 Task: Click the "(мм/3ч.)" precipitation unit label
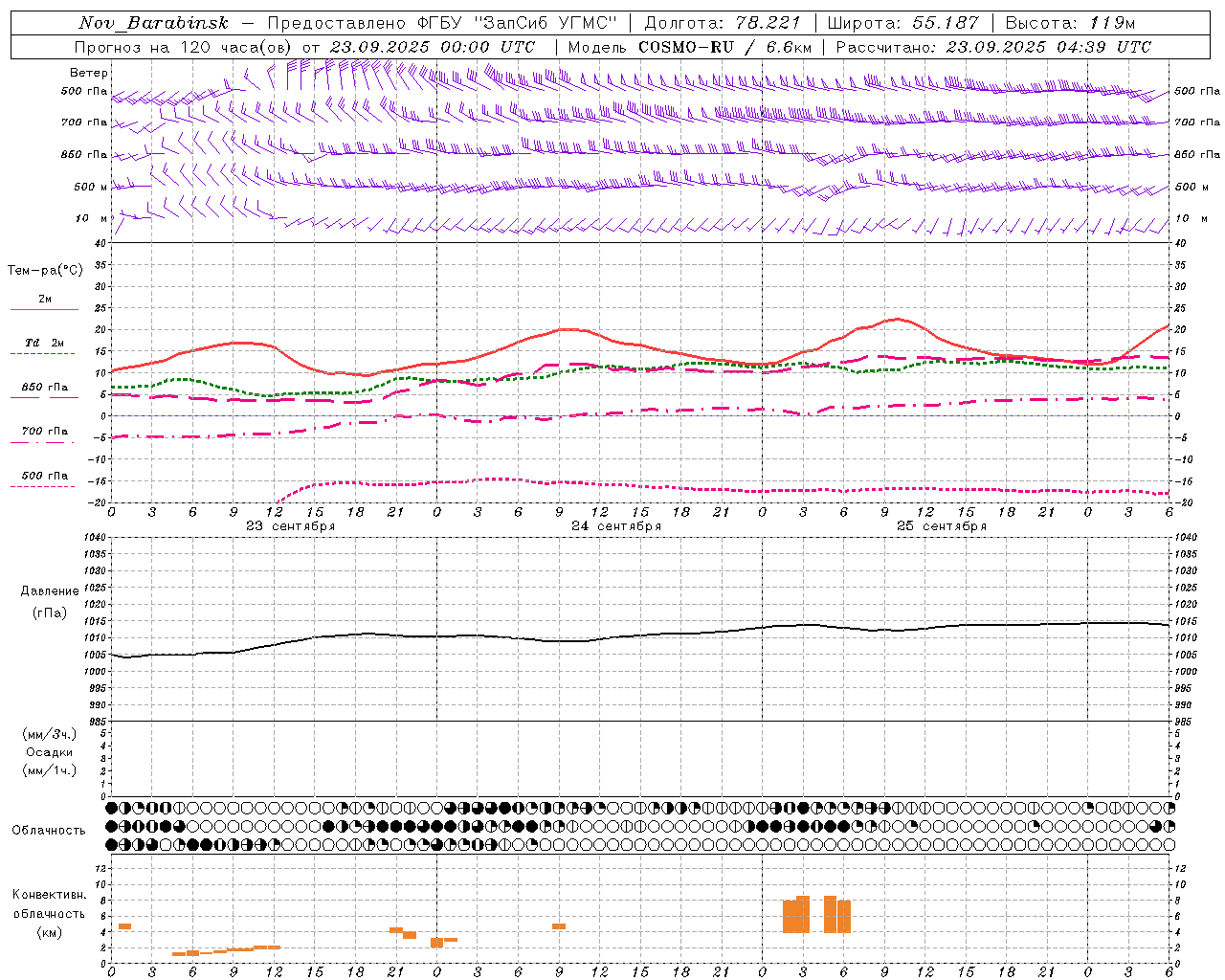(50, 734)
